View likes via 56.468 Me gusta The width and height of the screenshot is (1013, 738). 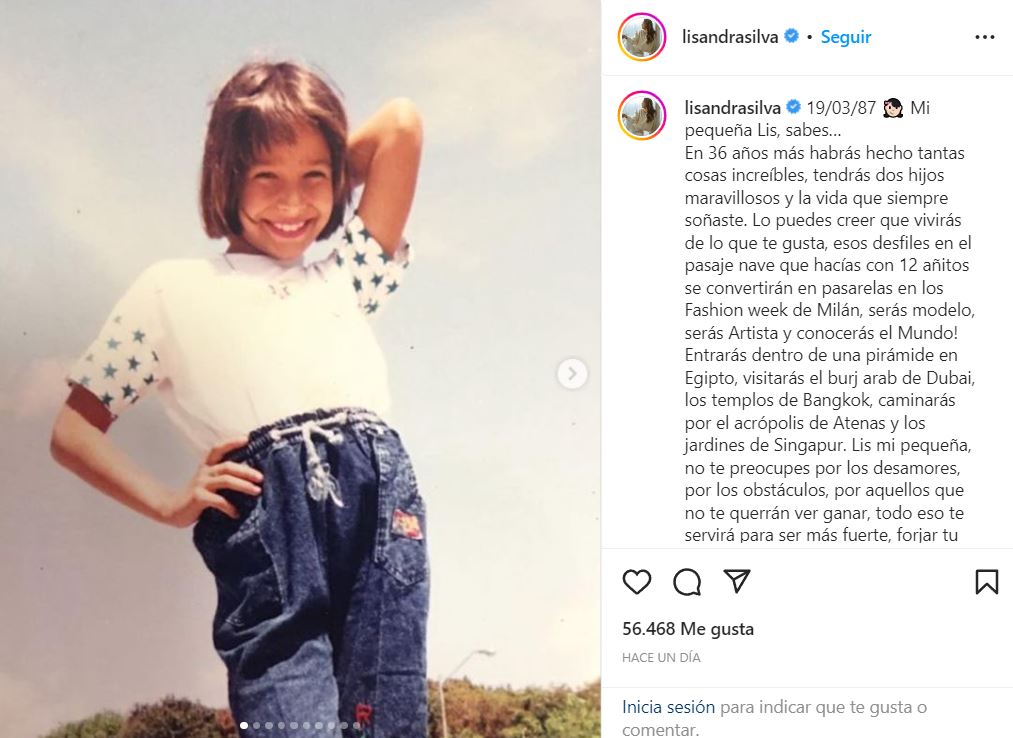pyautogui.click(x=687, y=629)
